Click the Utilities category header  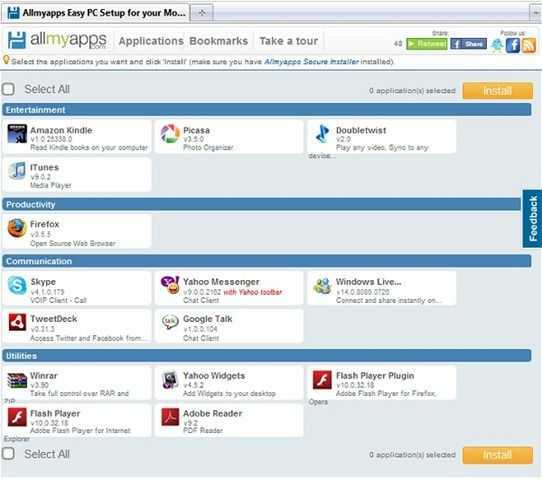point(267,356)
